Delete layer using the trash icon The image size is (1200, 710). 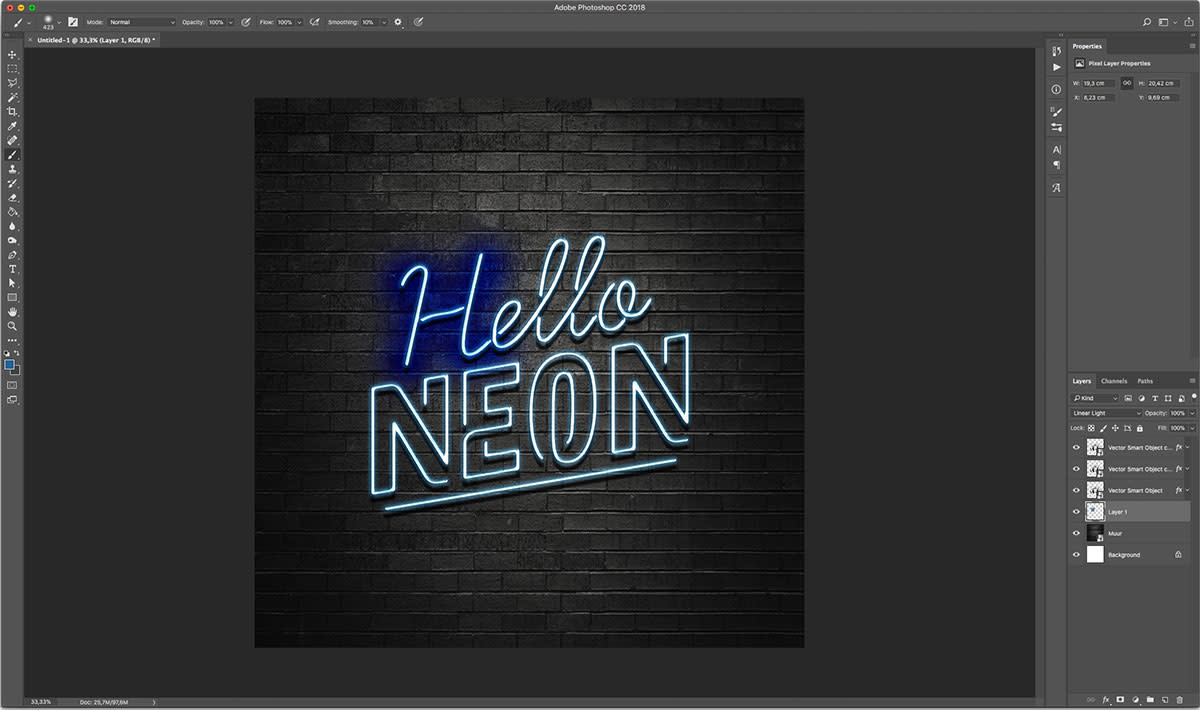(1180, 699)
